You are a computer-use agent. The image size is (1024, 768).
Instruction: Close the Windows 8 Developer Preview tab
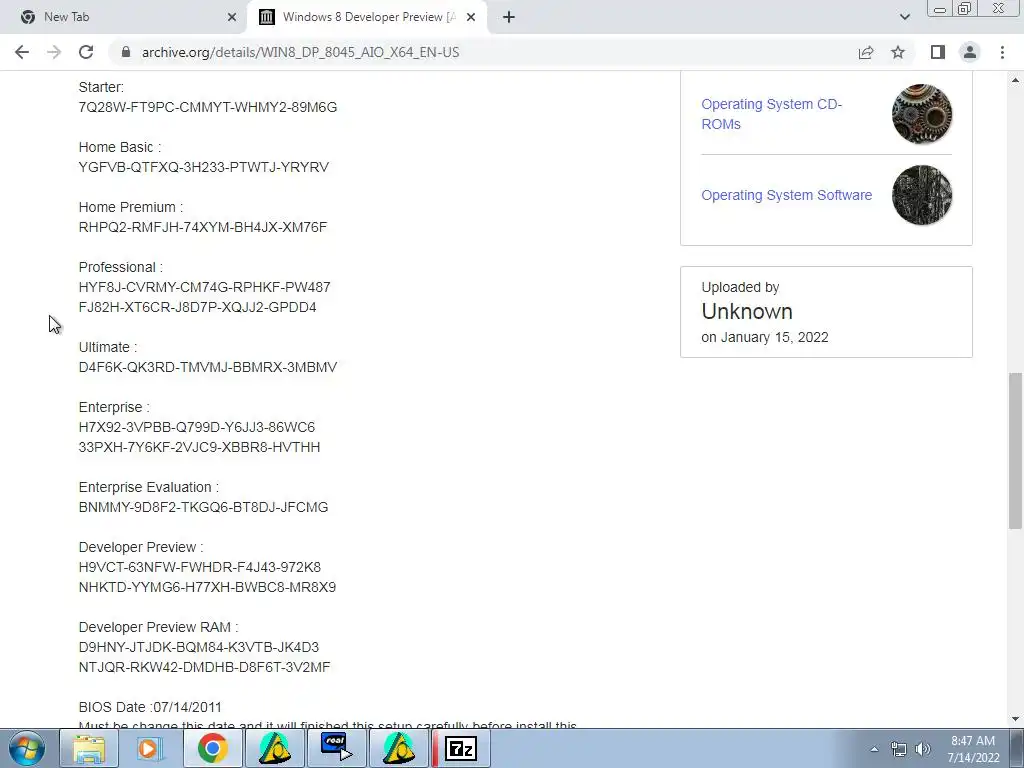coord(471,17)
